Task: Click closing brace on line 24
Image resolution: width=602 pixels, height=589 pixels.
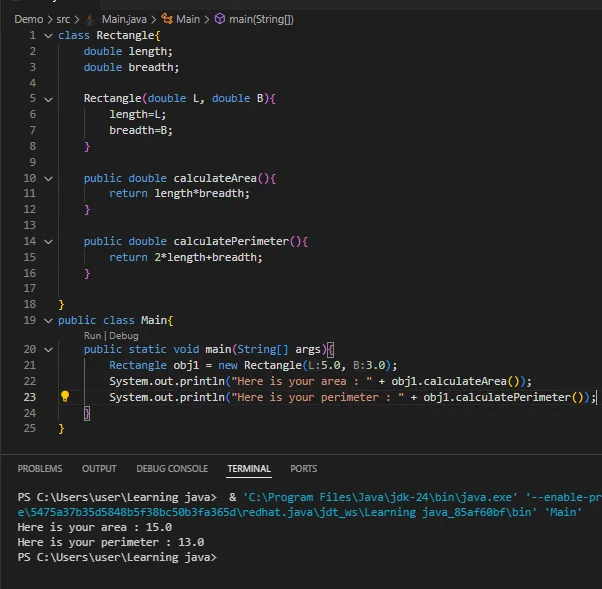Action: point(87,413)
